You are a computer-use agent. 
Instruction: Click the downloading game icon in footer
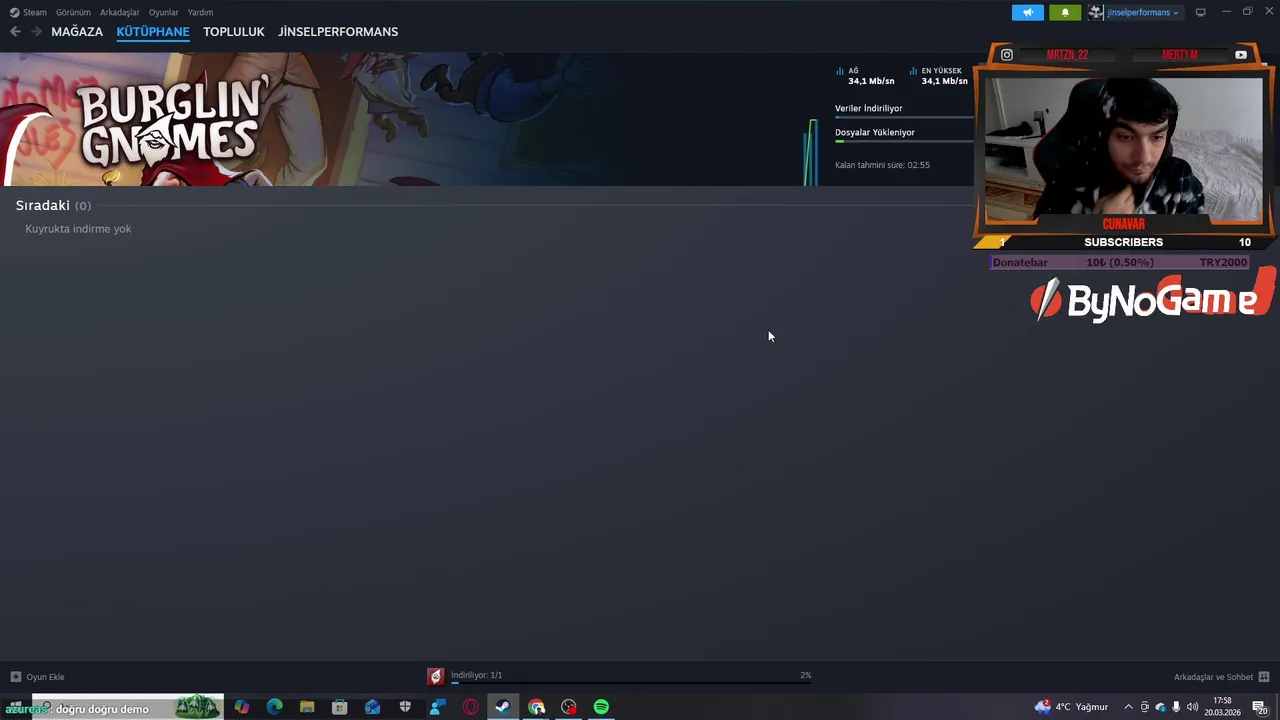click(435, 677)
